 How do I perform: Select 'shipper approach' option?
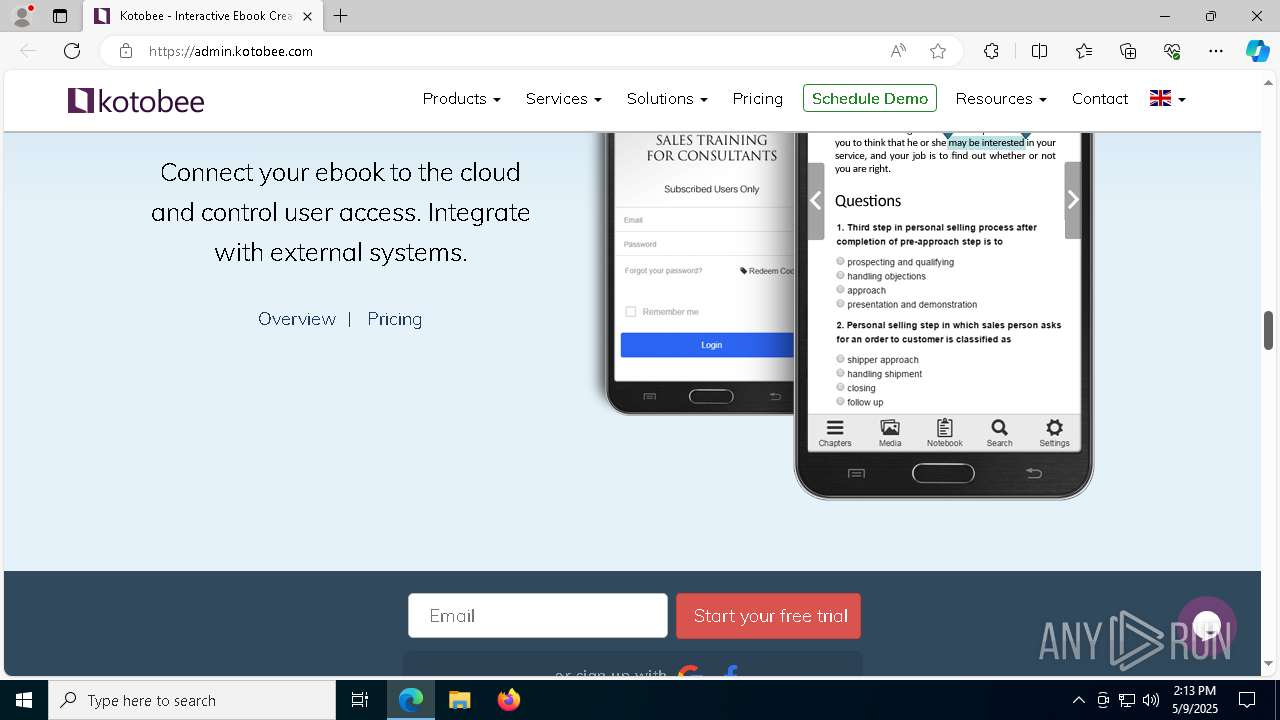click(x=841, y=358)
